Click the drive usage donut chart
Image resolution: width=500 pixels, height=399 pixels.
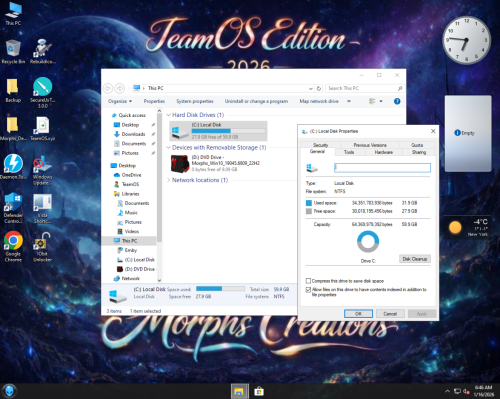tap(368, 242)
